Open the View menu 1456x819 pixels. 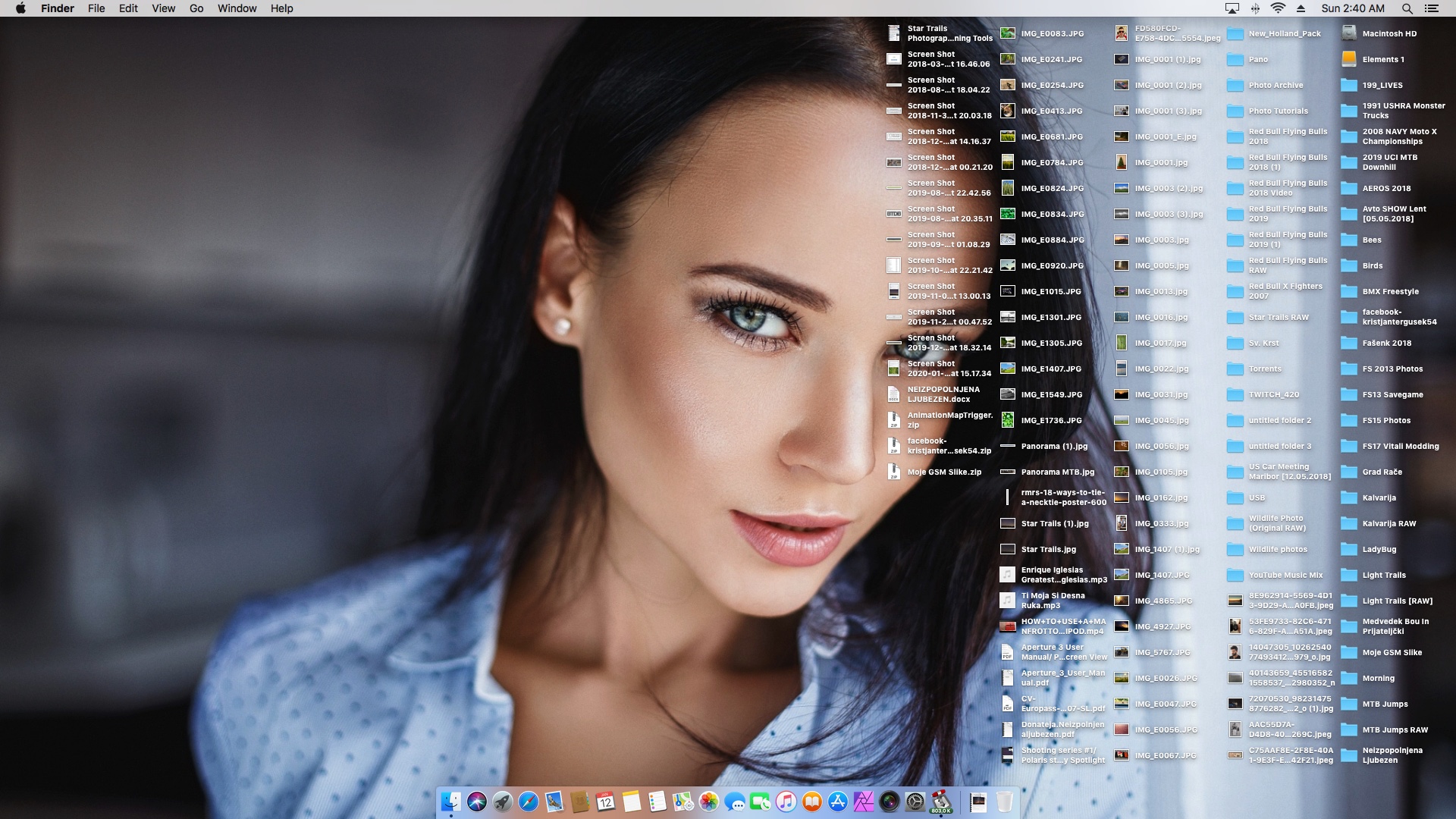[164, 8]
